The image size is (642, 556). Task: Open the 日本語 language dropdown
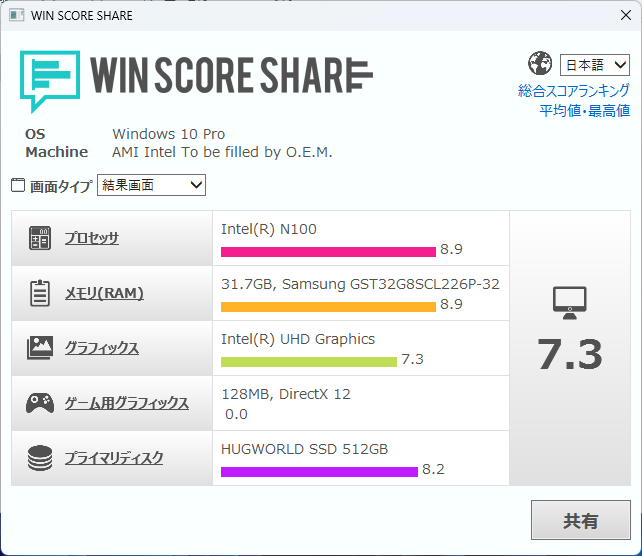[595, 65]
